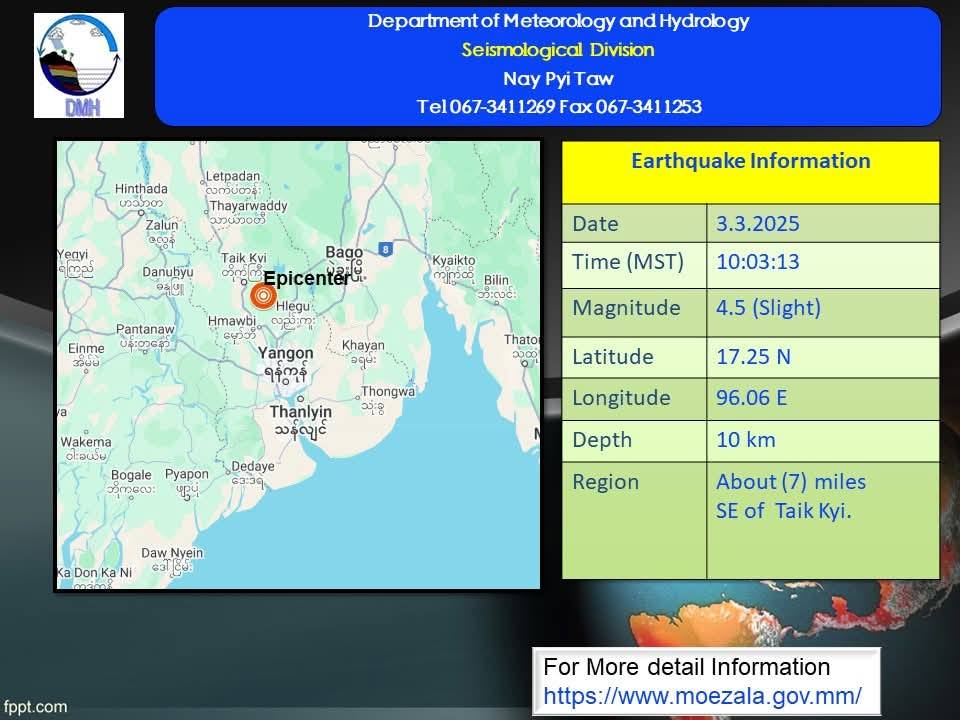Click the 'SE of Taik Kyi.' region line
The width and height of the screenshot is (960, 720).
784,511
